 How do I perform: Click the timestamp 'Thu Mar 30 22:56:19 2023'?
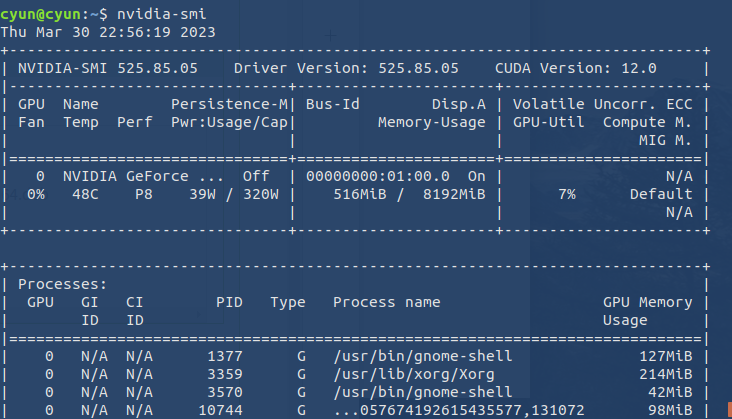pyautogui.click(x=108, y=32)
